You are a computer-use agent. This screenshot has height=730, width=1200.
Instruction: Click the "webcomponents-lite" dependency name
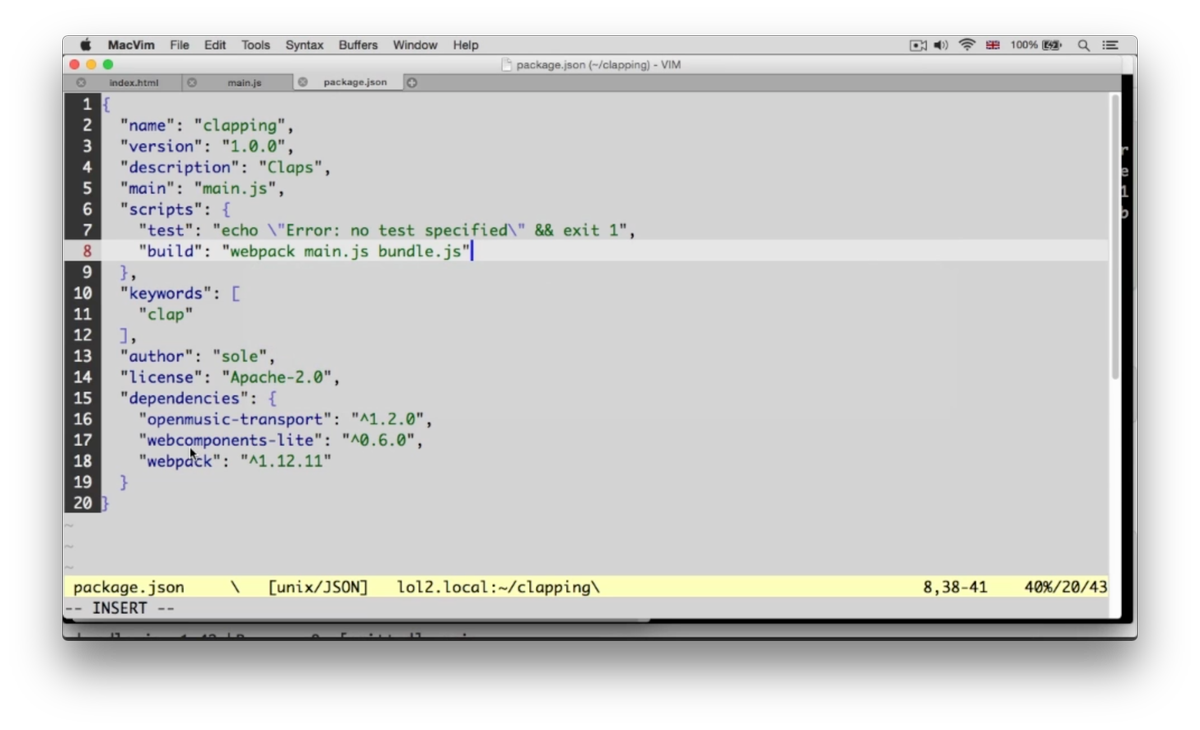coord(231,440)
